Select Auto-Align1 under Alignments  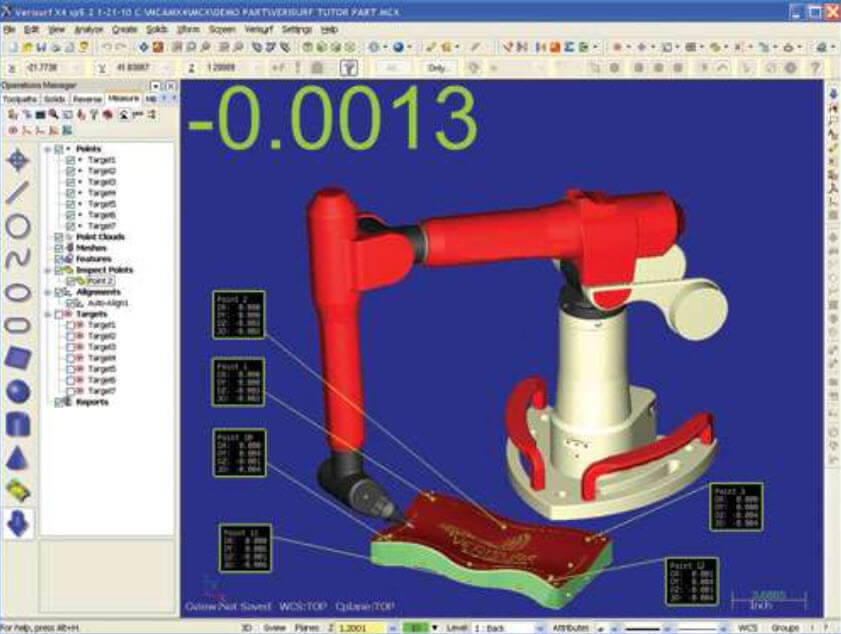[108, 303]
